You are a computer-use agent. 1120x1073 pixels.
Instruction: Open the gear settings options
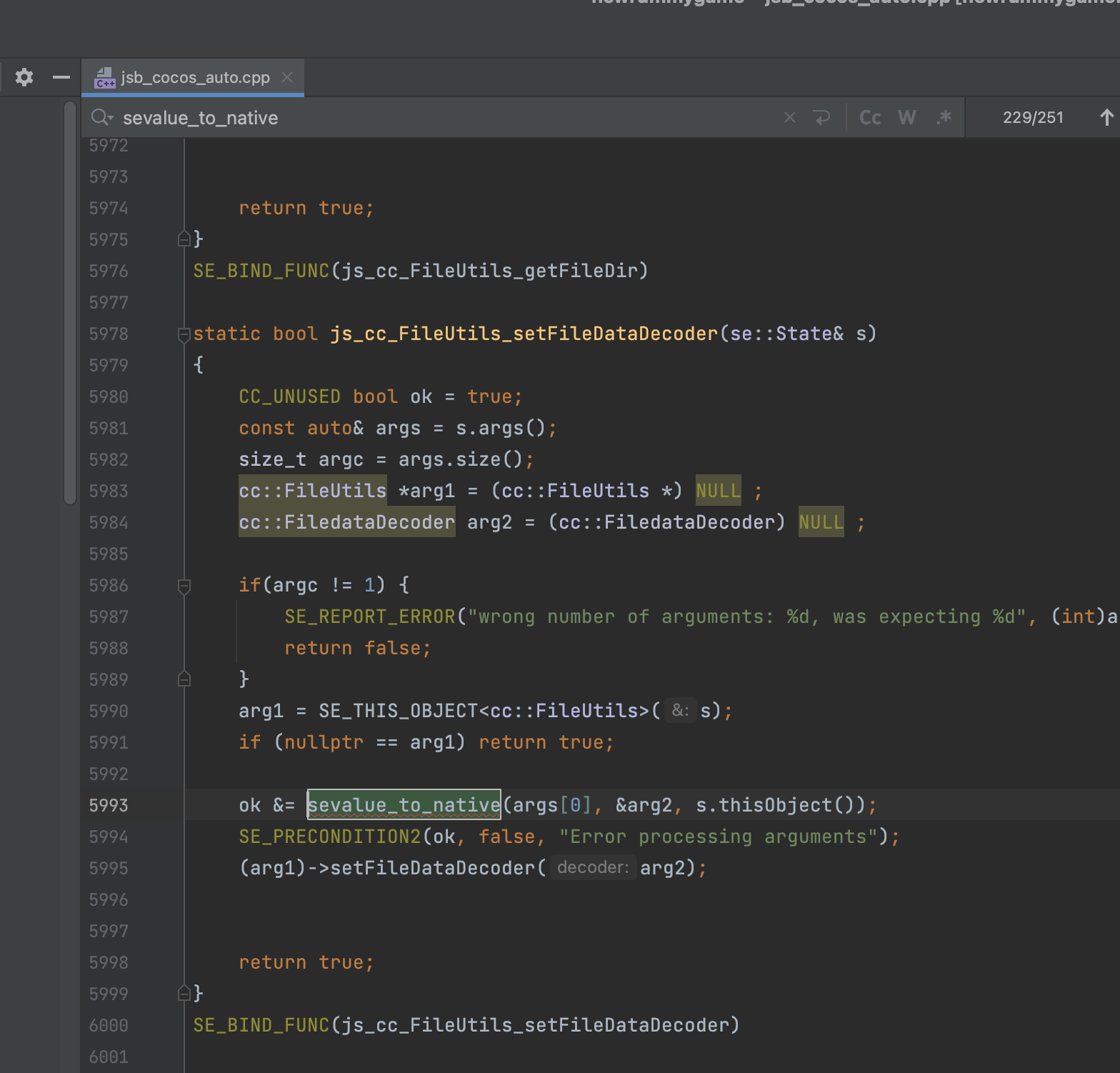[24, 77]
